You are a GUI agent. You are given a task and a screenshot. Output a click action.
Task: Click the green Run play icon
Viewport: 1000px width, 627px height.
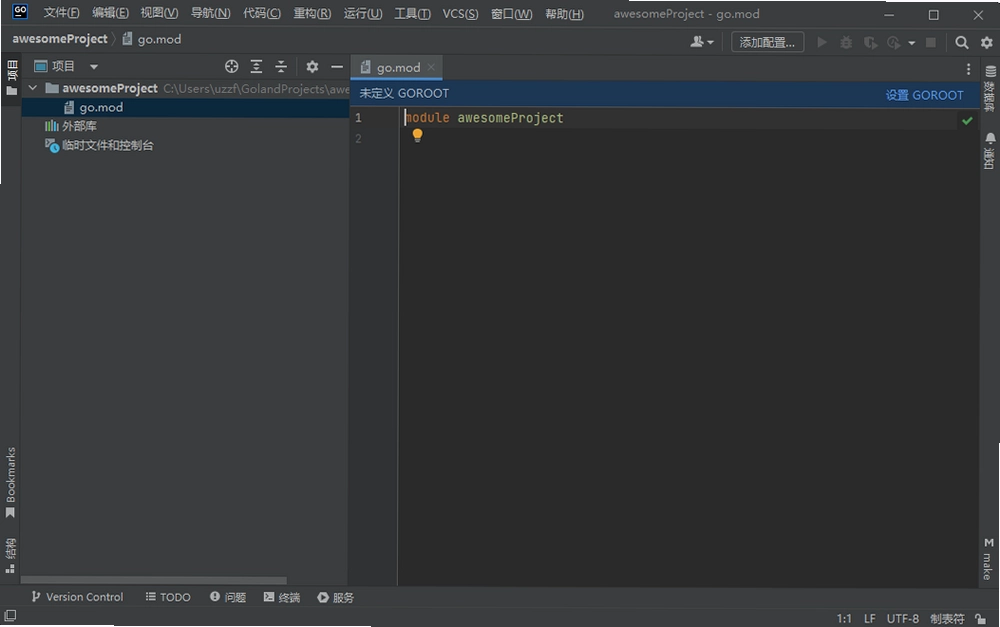(822, 42)
